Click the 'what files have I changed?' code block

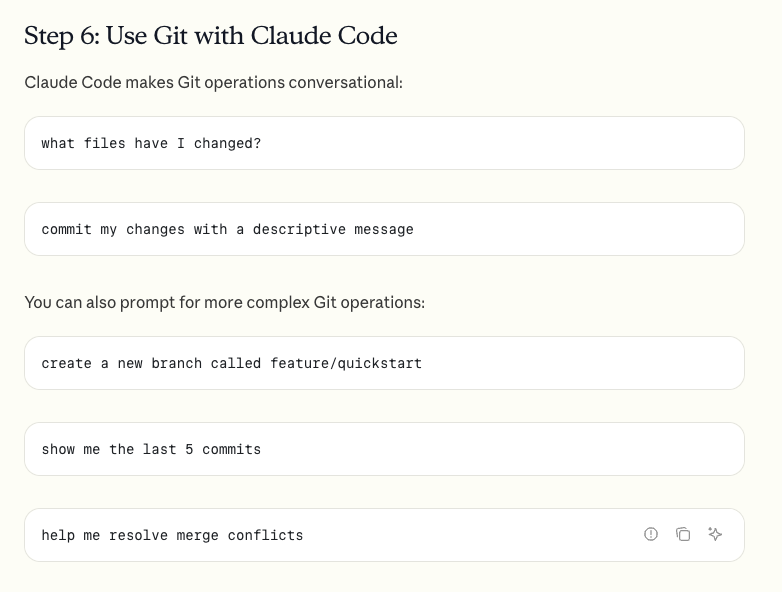pyautogui.click(x=384, y=143)
